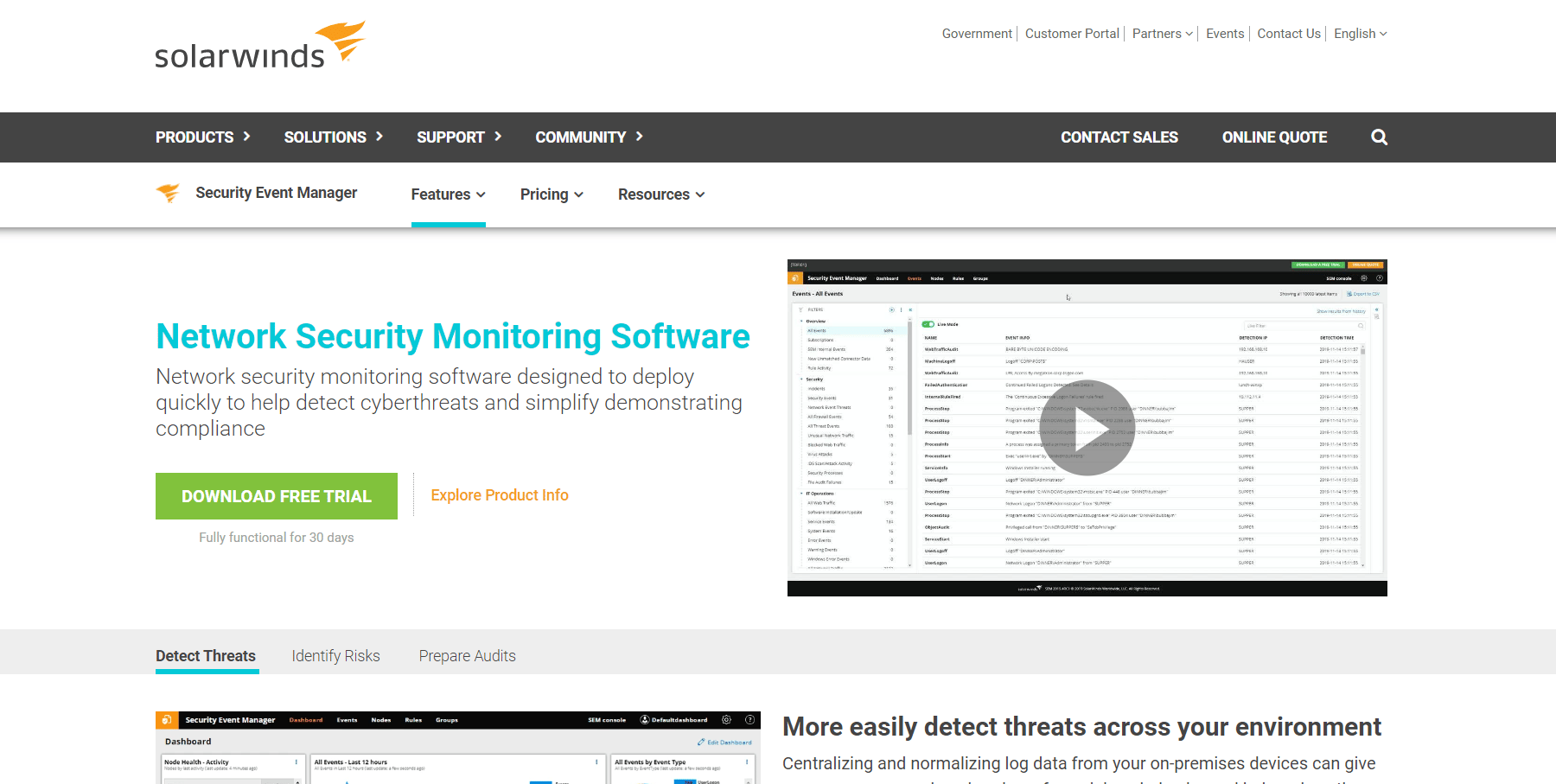Image resolution: width=1556 pixels, height=784 pixels.
Task: Click the 'More easily detect threats' heading
Action: (1081, 727)
